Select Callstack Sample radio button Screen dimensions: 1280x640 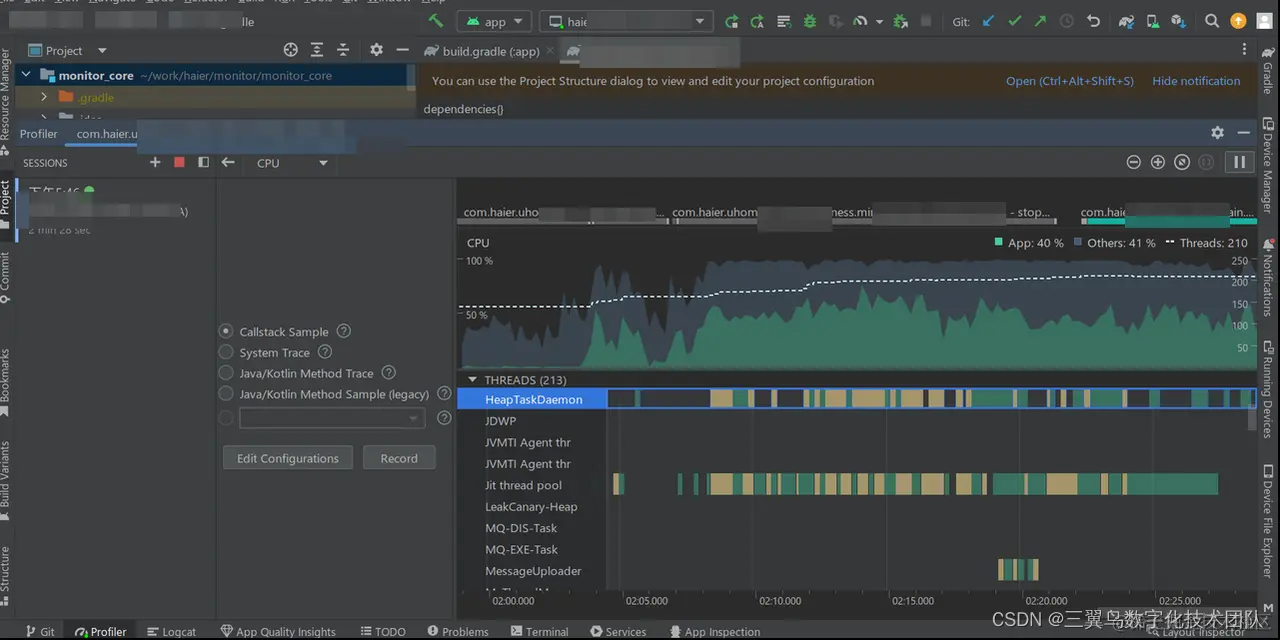226,331
